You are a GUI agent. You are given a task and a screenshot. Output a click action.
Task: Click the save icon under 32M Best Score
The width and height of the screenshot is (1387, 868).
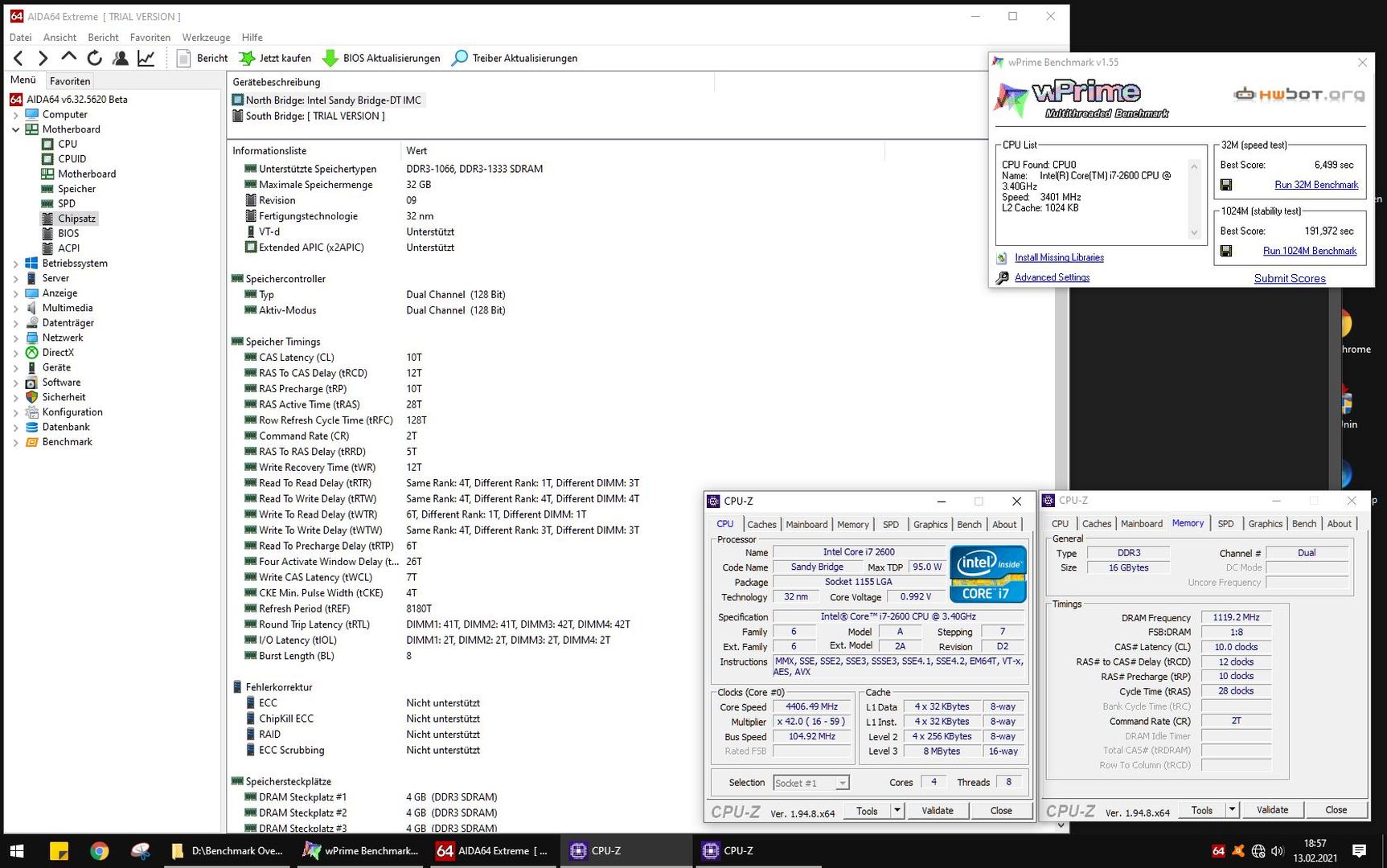coord(1226,185)
